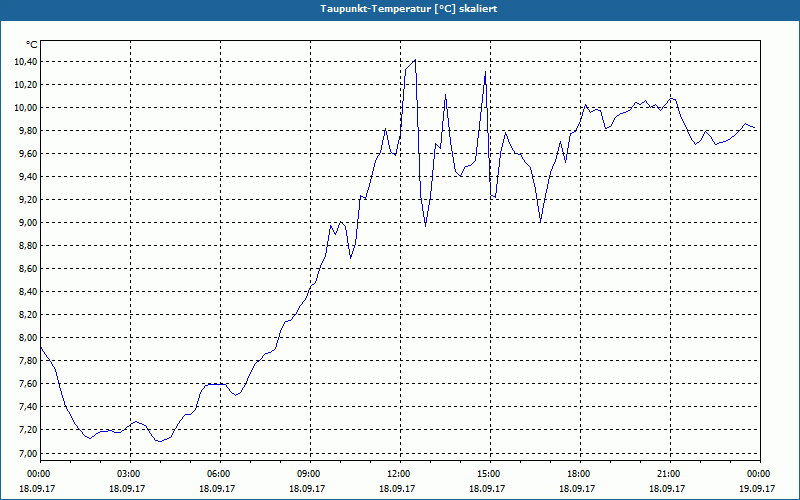Pick the y-axis value '8,80'

click(29, 245)
